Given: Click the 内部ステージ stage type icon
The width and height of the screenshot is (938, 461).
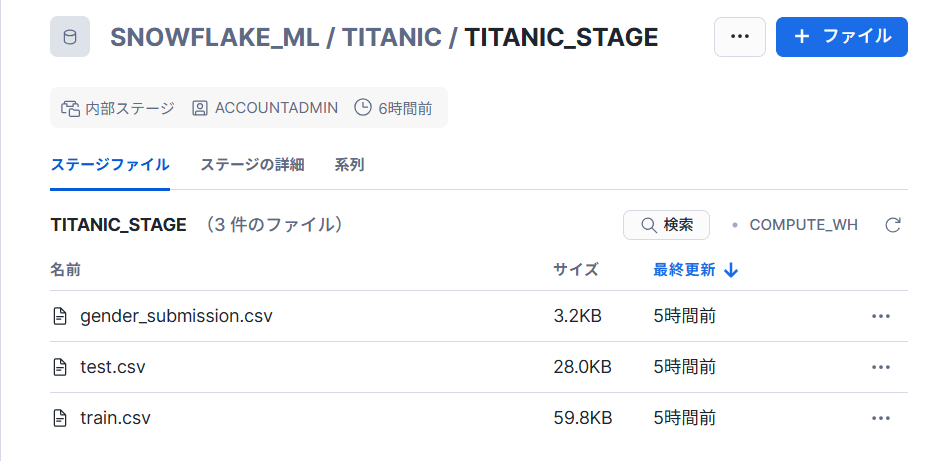Looking at the screenshot, I should tap(70, 108).
